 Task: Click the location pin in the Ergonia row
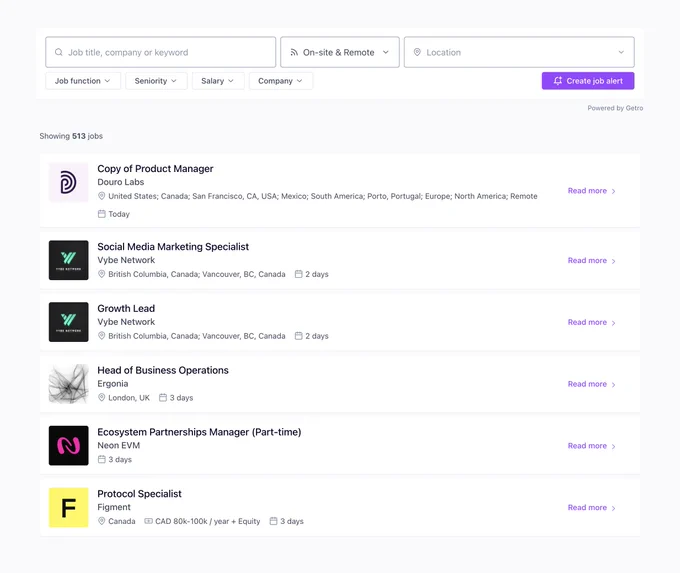coord(101,397)
